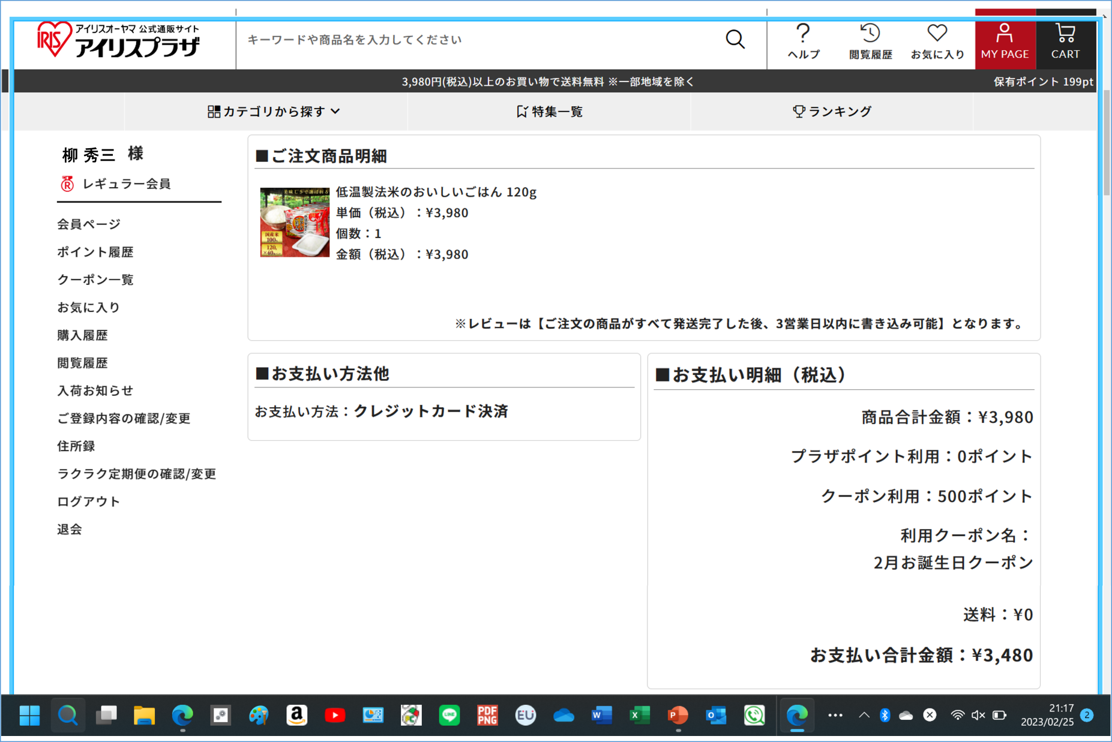
Task: Open クーポン一覧 in the sidebar
Action: (x=95, y=280)
